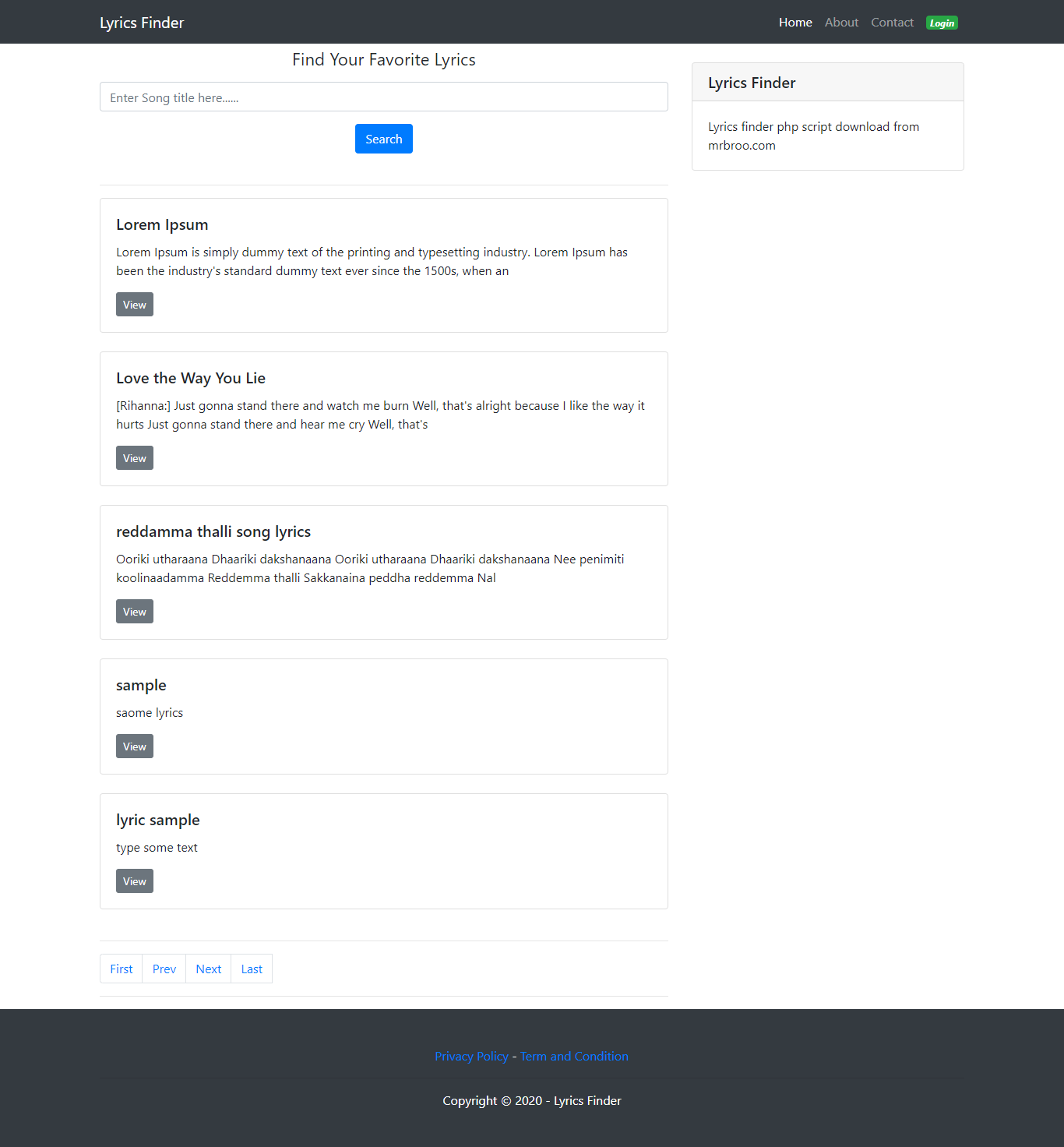Screen dimensions: 1064x1147
Task: Click the song title search field
Action: 383,97
